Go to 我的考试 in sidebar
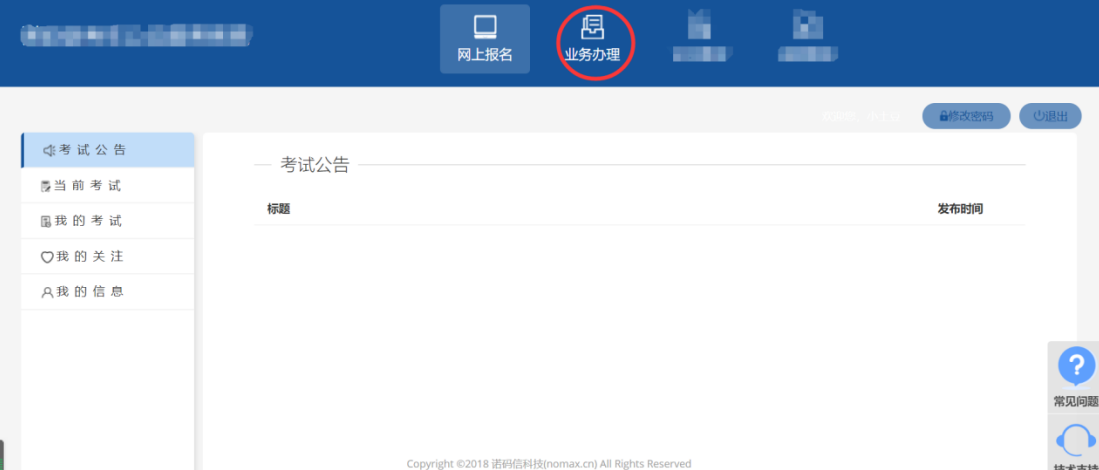Image resolution: width=1099 pixels, height=470 pixels. point(88,221)
